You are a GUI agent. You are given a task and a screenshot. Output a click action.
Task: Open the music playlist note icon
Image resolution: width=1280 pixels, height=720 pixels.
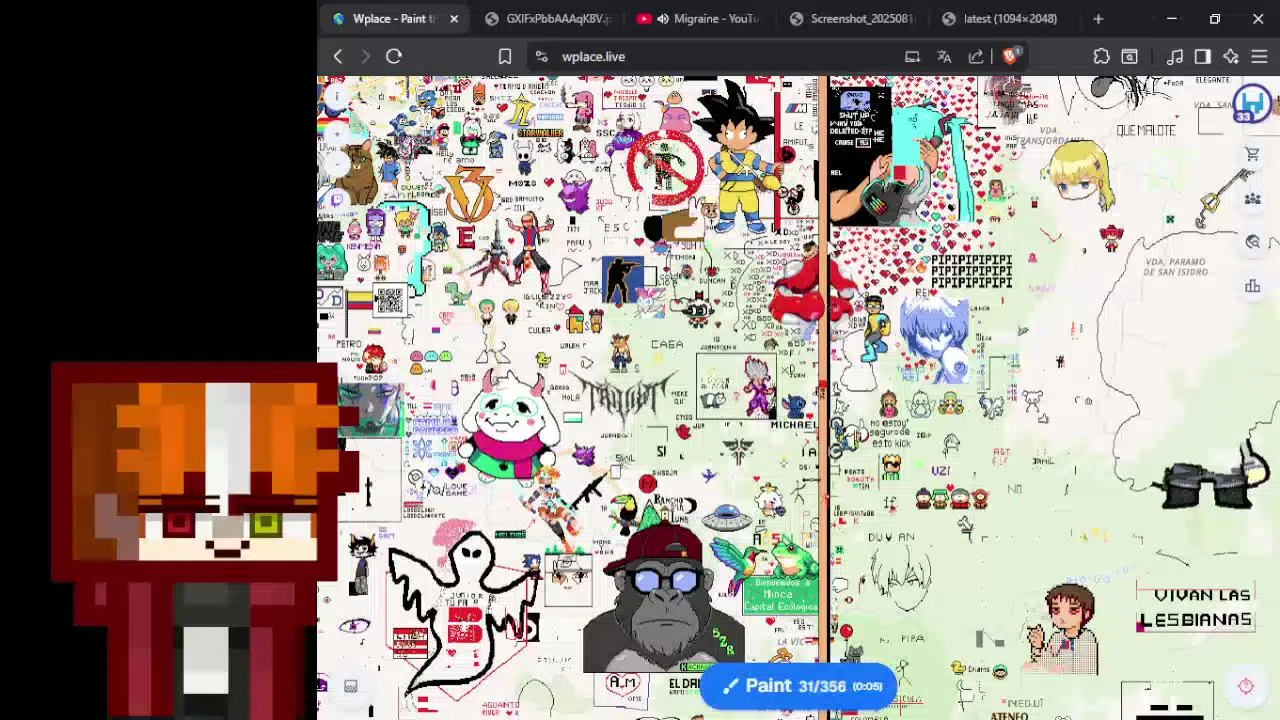1175,57
